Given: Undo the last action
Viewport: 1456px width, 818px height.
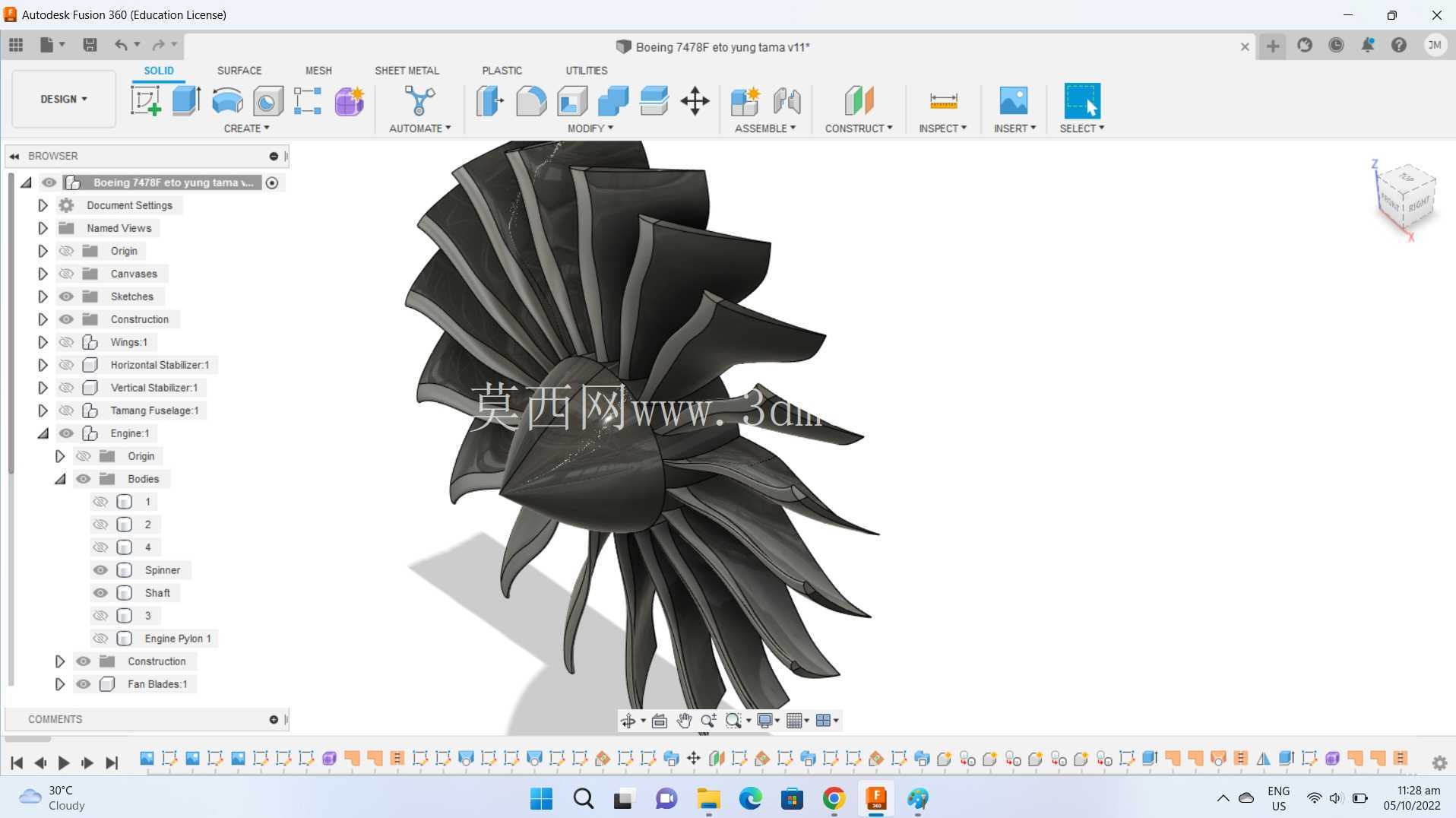Looking at the screenshot, I should click(x=121, y=45).
